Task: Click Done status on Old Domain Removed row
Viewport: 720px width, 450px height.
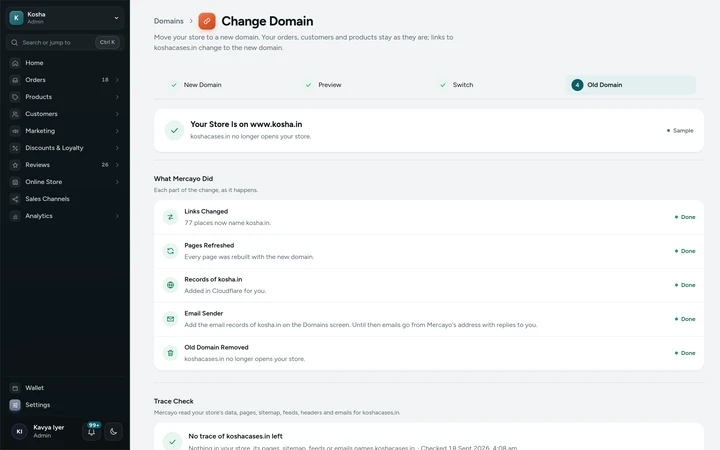Action: pyautogui.click(x=685, y=353)
